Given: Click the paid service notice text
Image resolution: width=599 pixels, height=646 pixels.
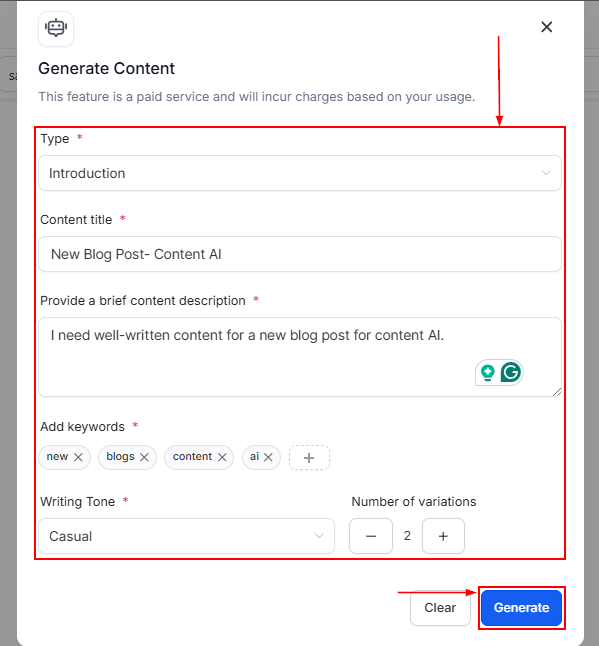Looking at the screenshot, I should 257,97.
